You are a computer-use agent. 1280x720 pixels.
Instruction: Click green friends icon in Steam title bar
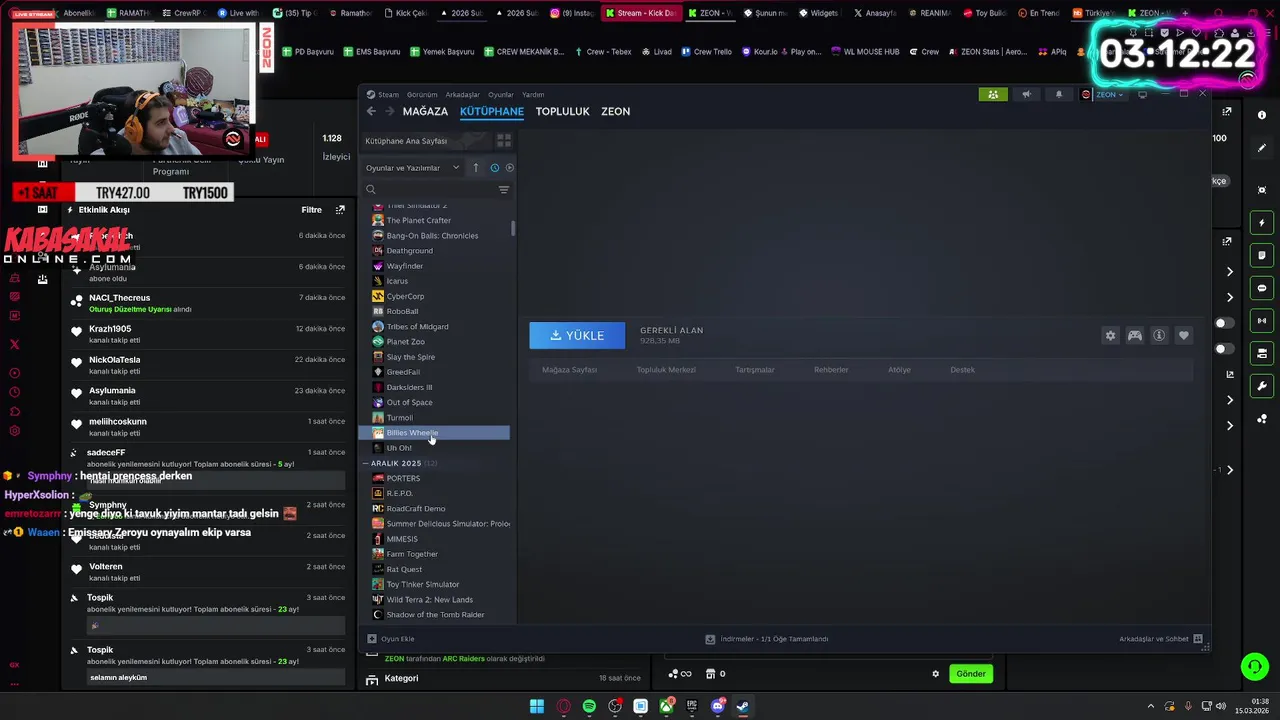point(993,94)
